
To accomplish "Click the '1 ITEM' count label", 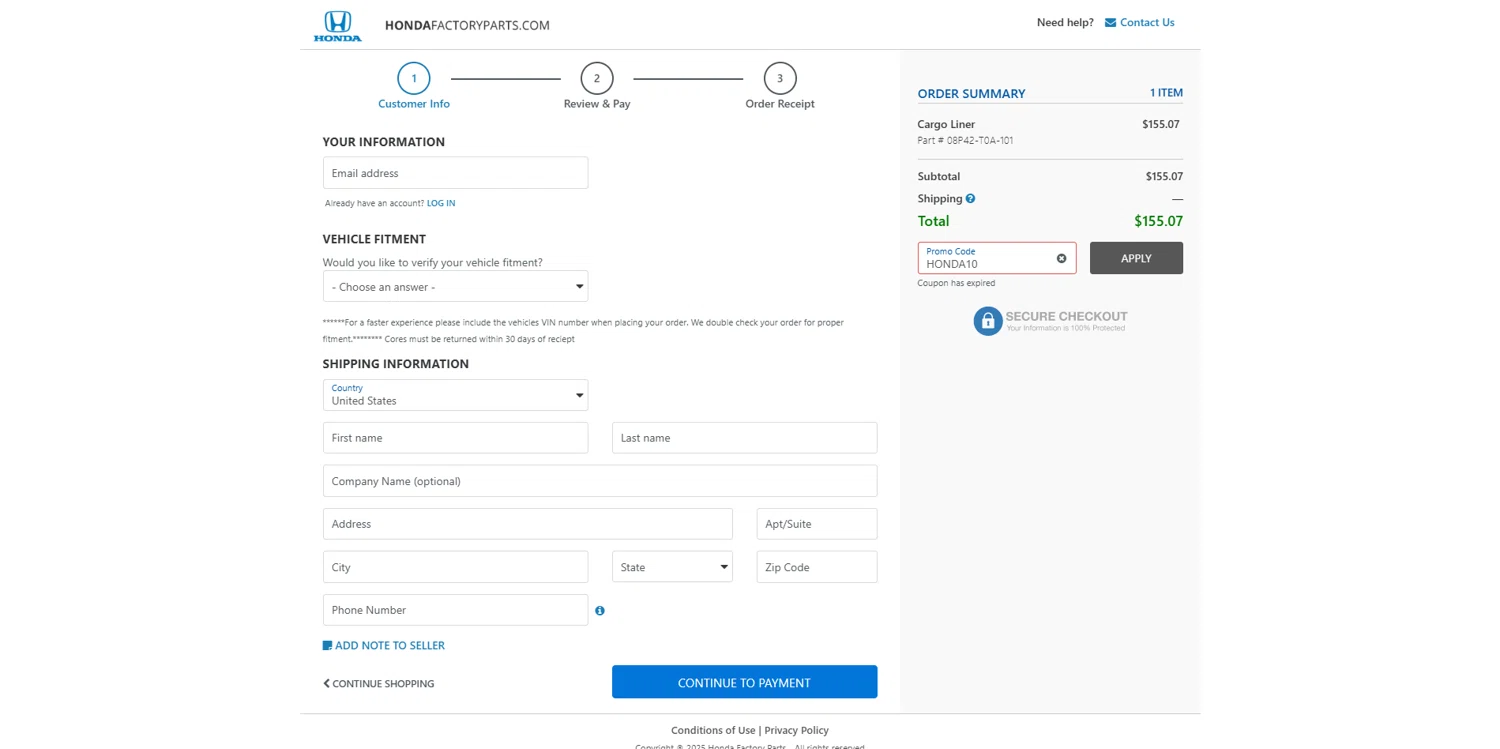I will point(1166,92).
